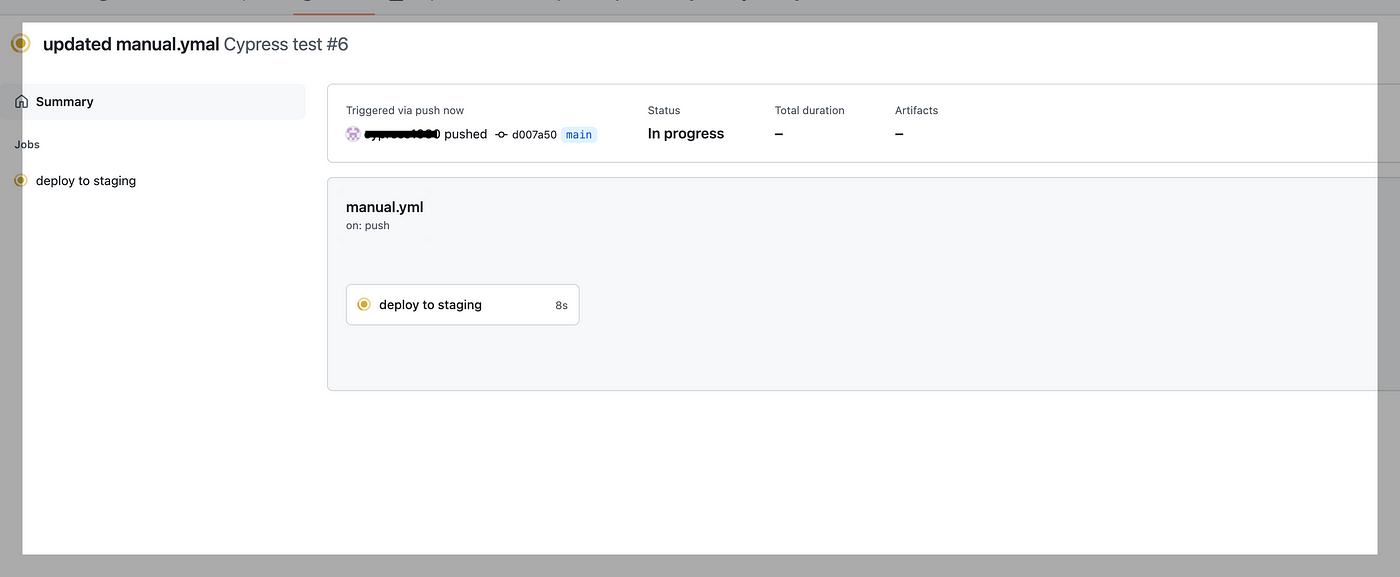This screenshot has width=1400, height=577.
Task: Select the Summary navigation item
Action: [64, 101]
